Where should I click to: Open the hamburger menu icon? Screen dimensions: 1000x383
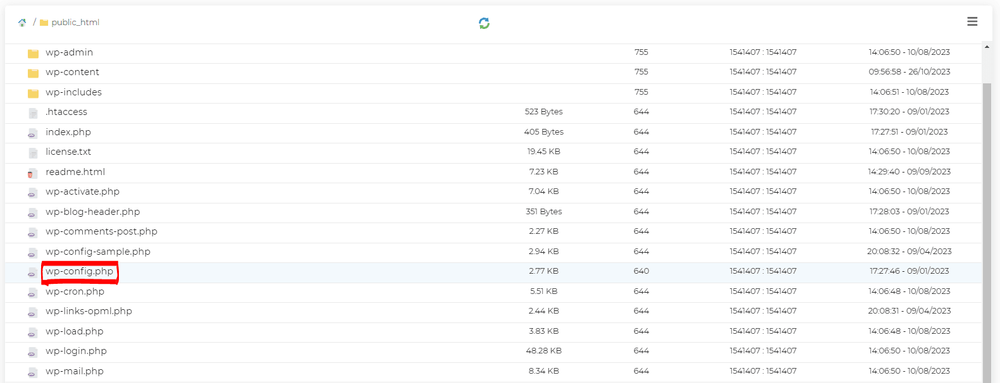tap(972, 22)
